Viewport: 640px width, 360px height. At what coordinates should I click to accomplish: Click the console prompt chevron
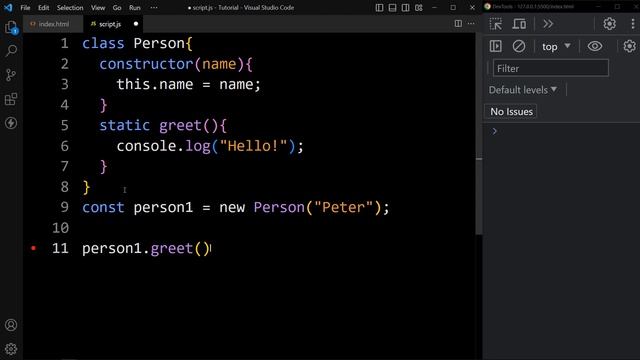[x=494, y=131]
